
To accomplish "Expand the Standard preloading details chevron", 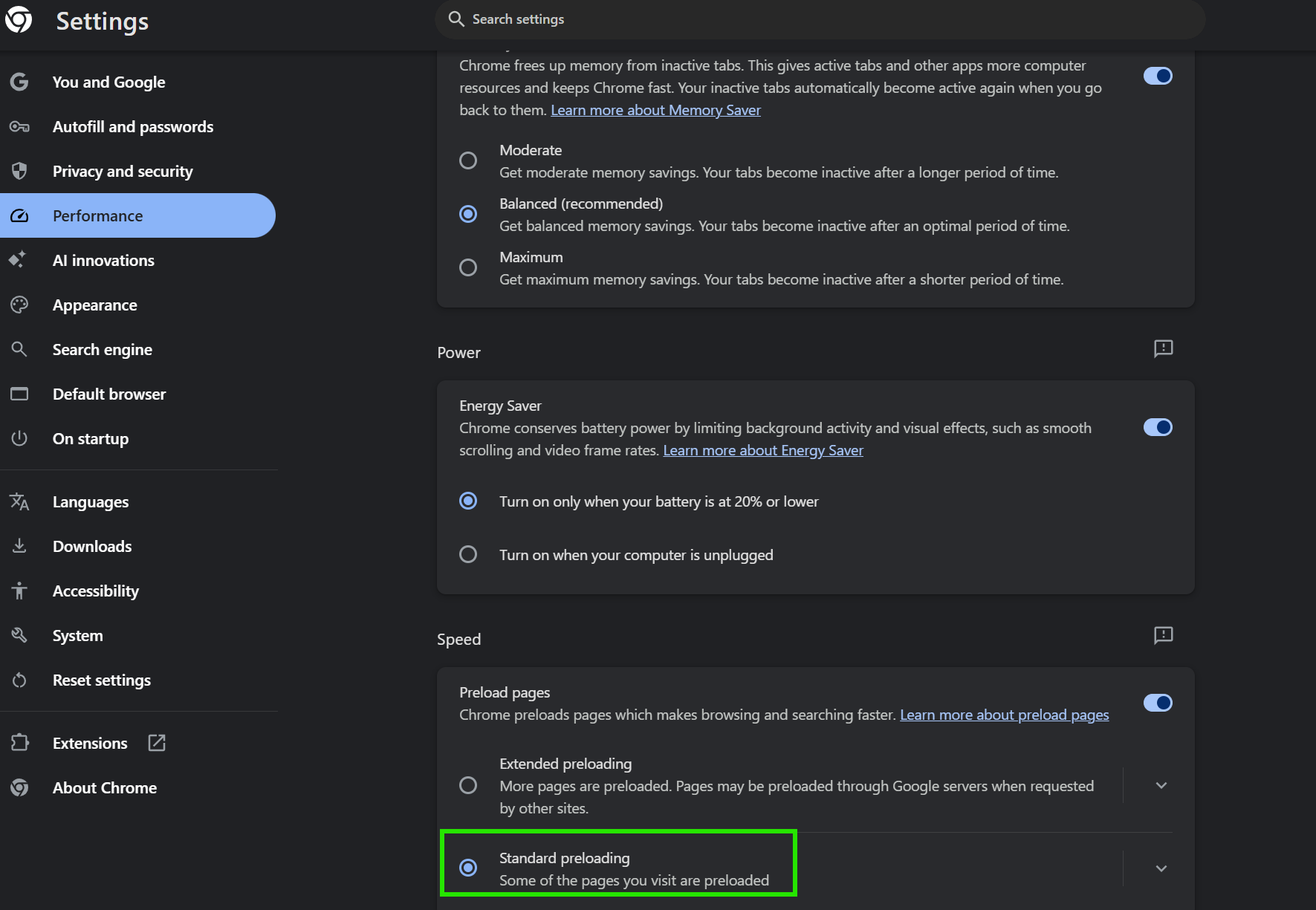I will pyautogui.click(x=1161, y=868).
